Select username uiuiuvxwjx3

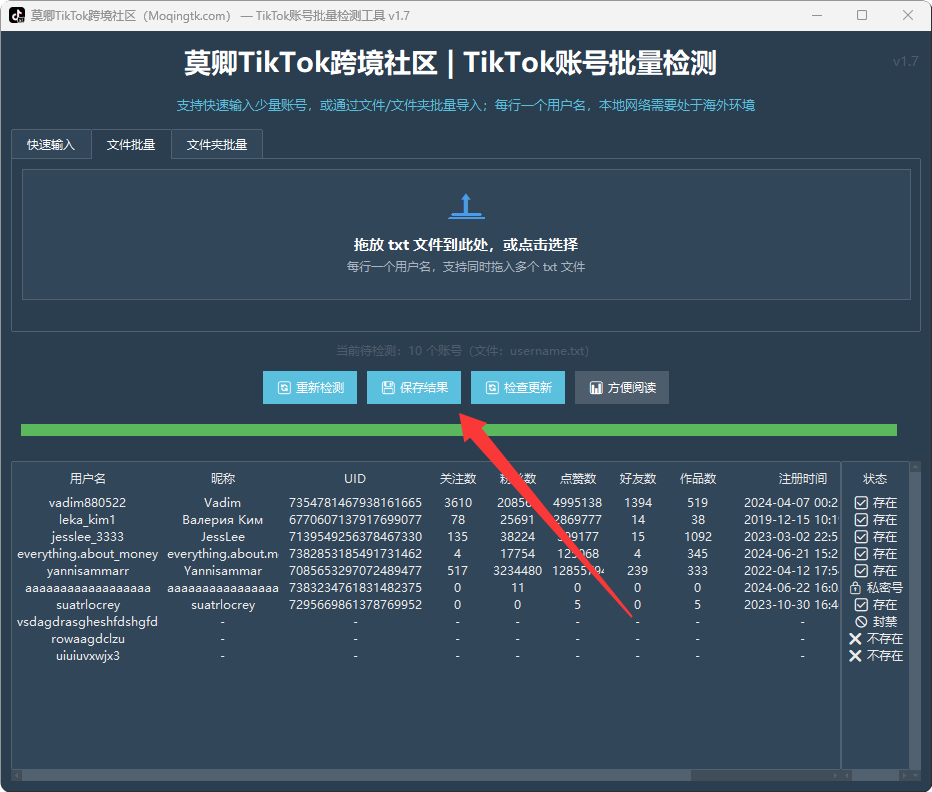87,656
